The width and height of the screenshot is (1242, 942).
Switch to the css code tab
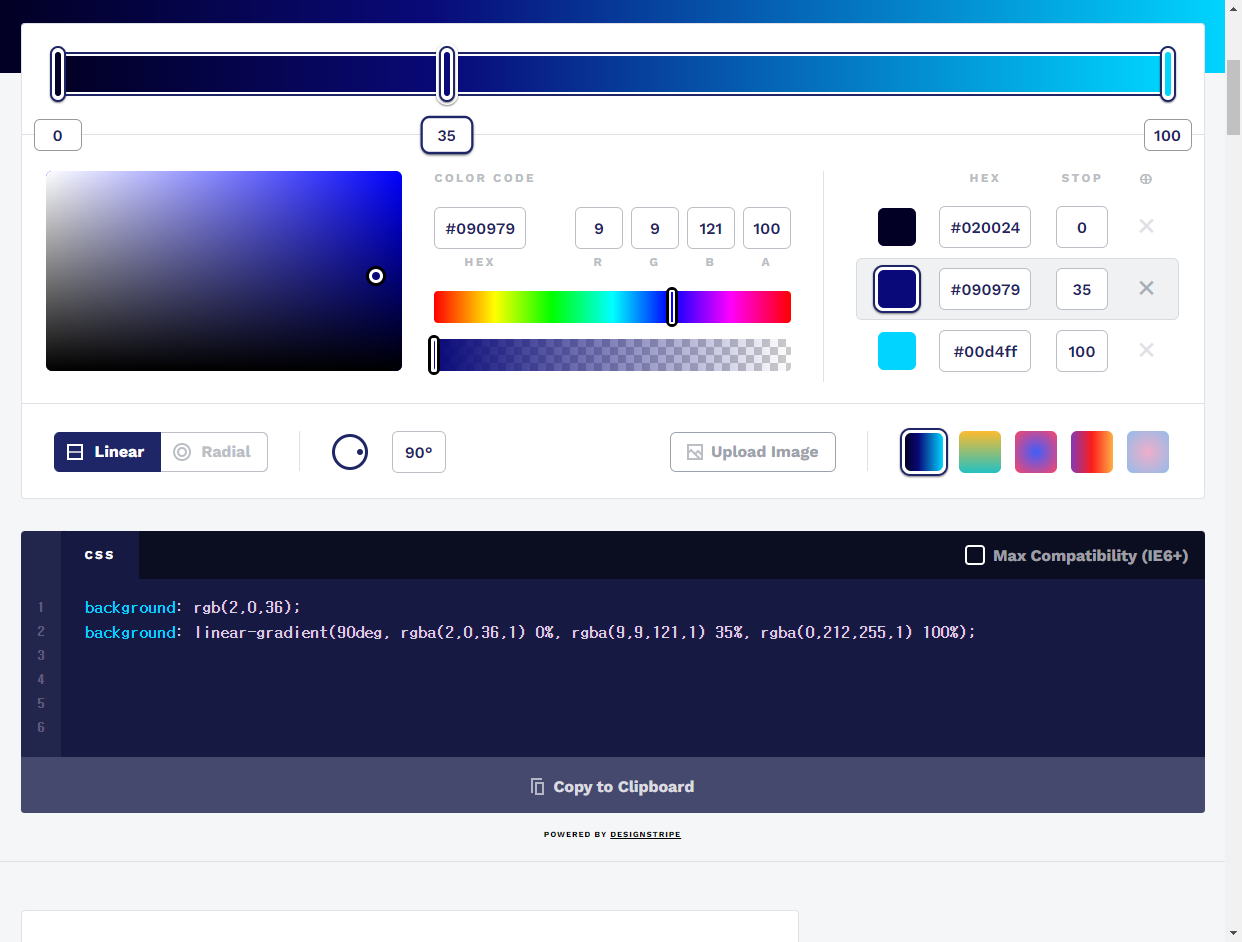[x=100, y=555]
